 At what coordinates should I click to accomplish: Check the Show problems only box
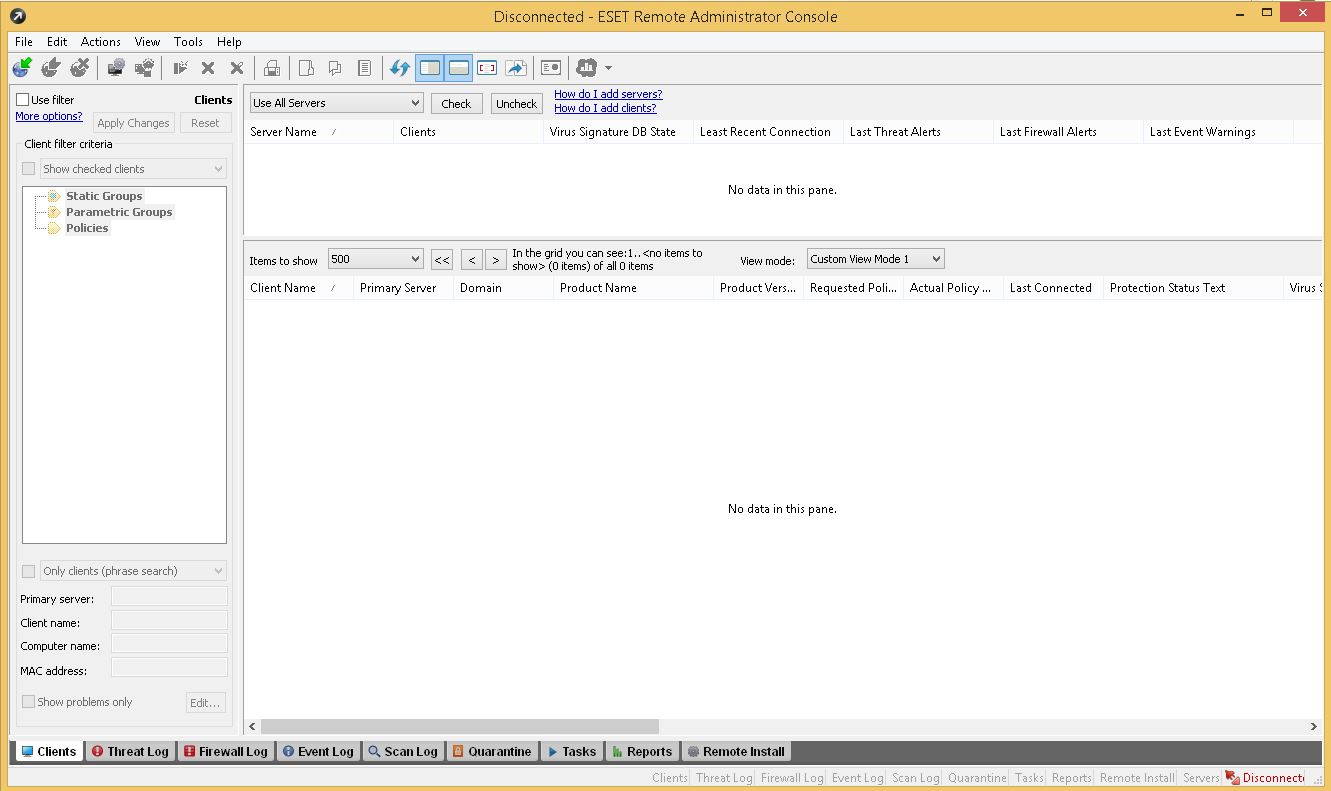click(28, 702)
